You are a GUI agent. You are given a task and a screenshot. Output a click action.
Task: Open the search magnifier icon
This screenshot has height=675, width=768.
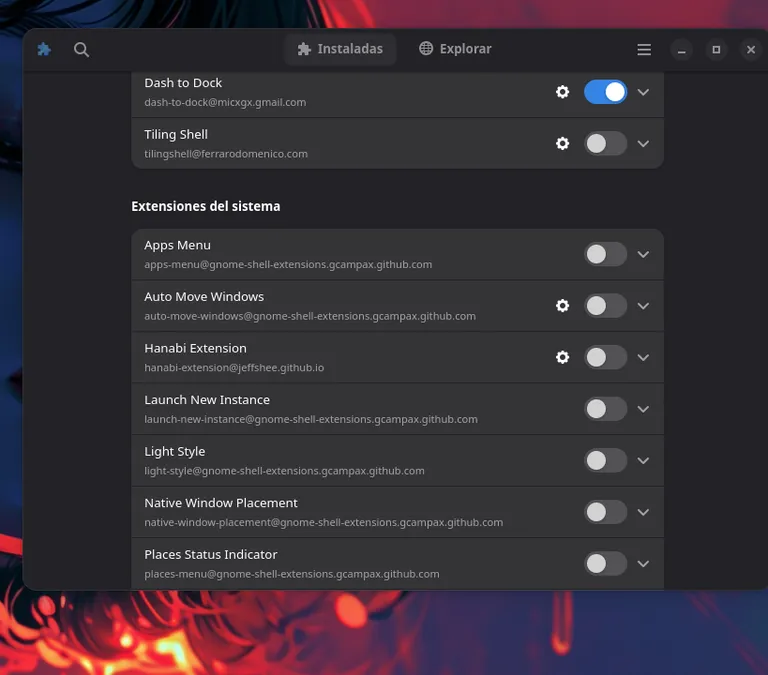(x=81, y=49)
